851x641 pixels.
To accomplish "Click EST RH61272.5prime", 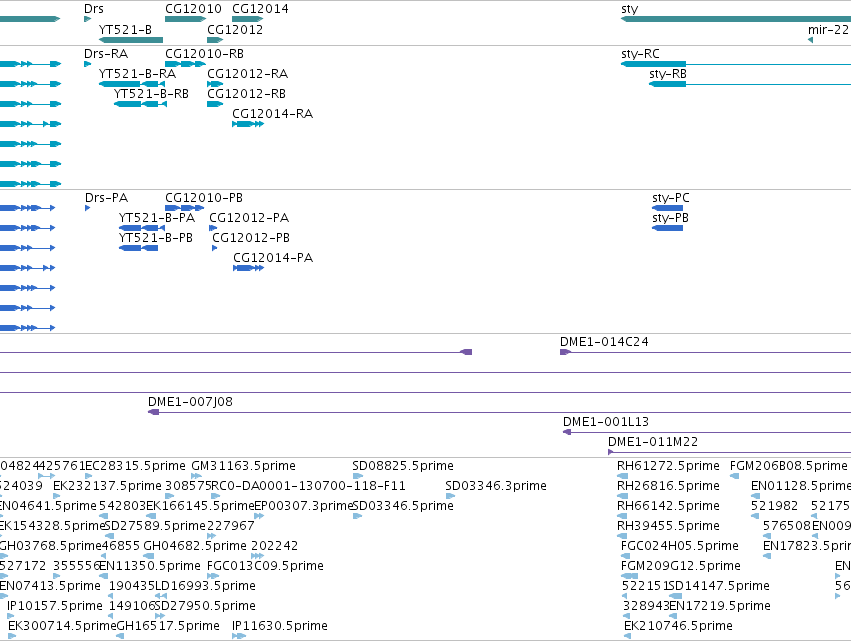I will coord(668,466).
